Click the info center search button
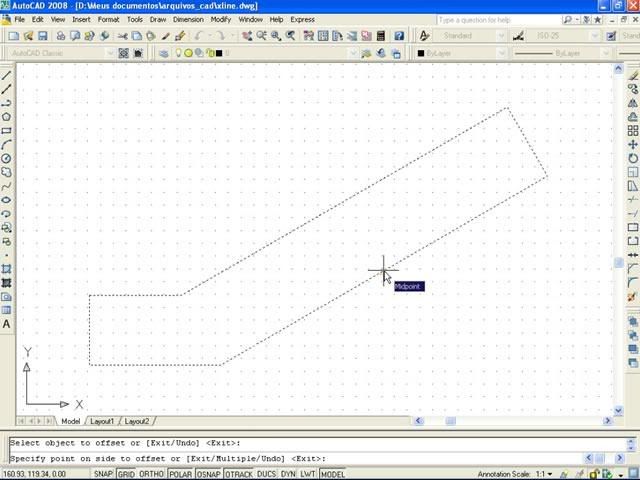The image size is (640, 480). tap(567, 20)
